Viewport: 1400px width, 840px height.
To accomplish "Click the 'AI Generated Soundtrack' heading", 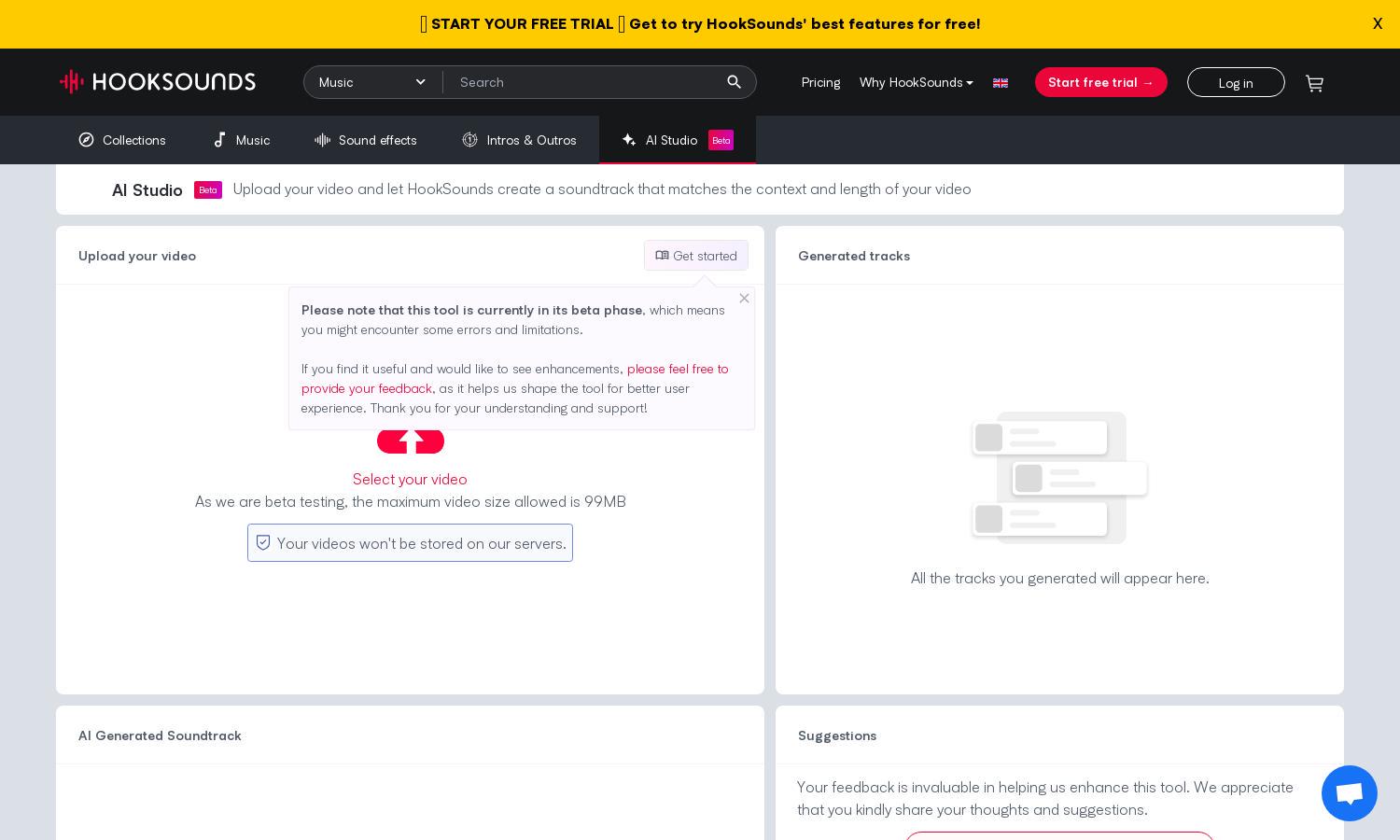I will click(160, 735).
